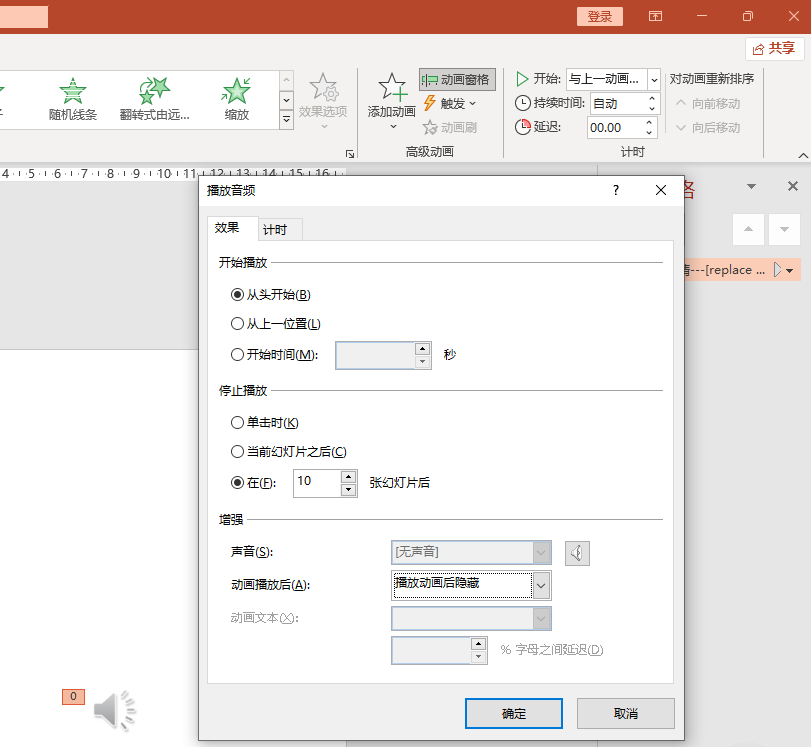The image size is (811, 747).
Task: Click the 确定 button
Action: 513,713
